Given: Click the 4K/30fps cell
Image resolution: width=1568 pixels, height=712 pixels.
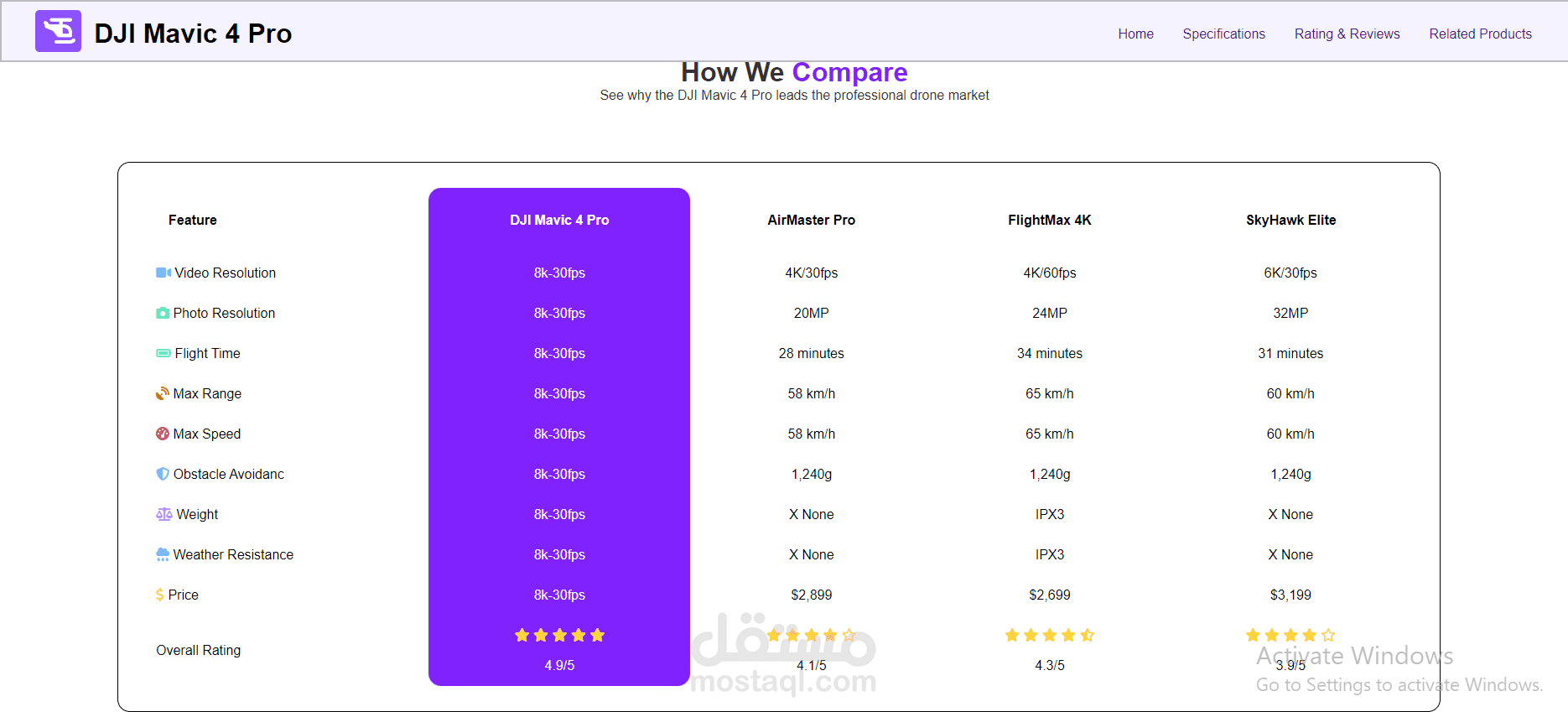Looking at the screenshot, I should tap(811, 273).
